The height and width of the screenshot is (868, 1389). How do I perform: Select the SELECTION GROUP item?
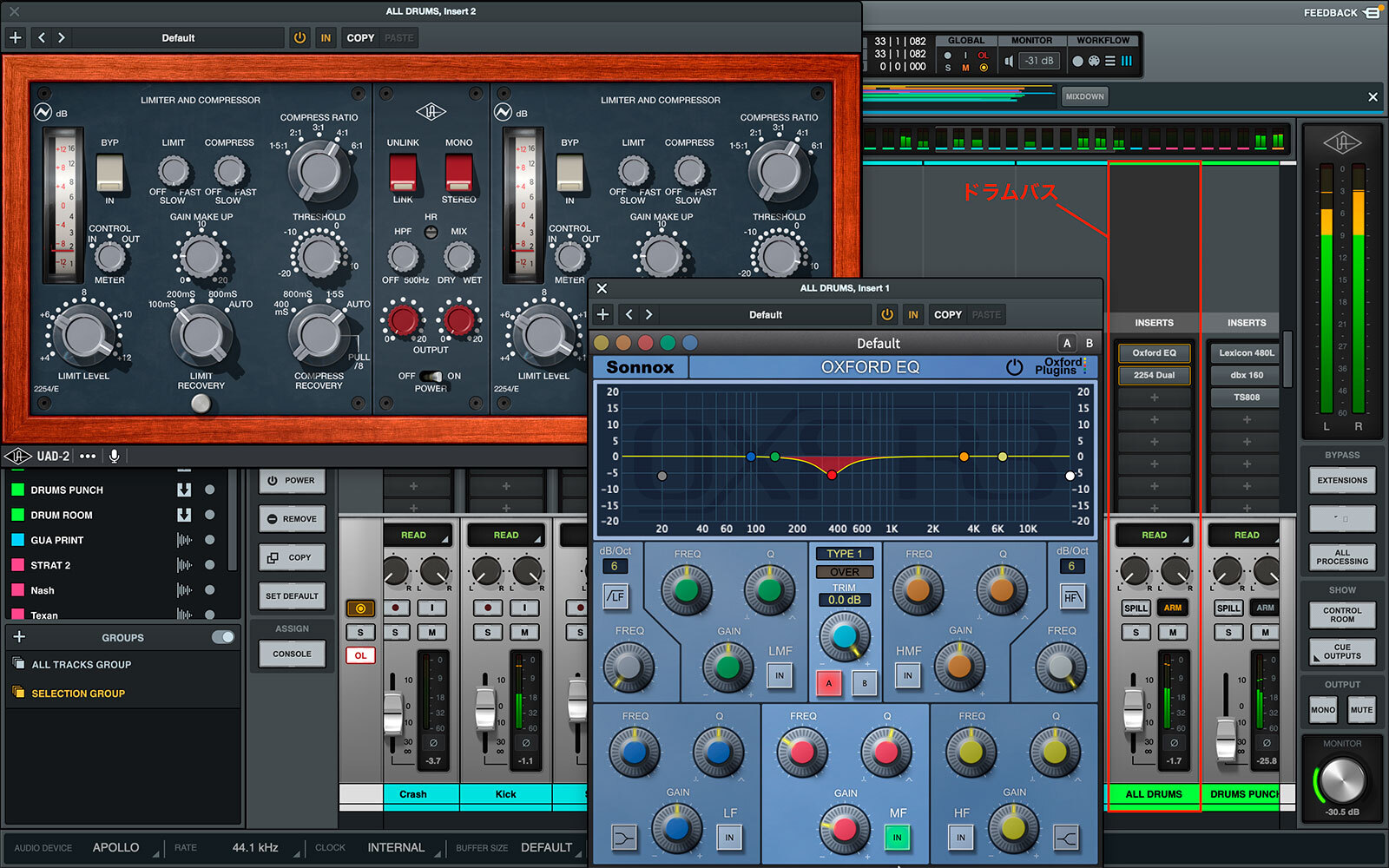pyautogui.click(x=78, y=694)
